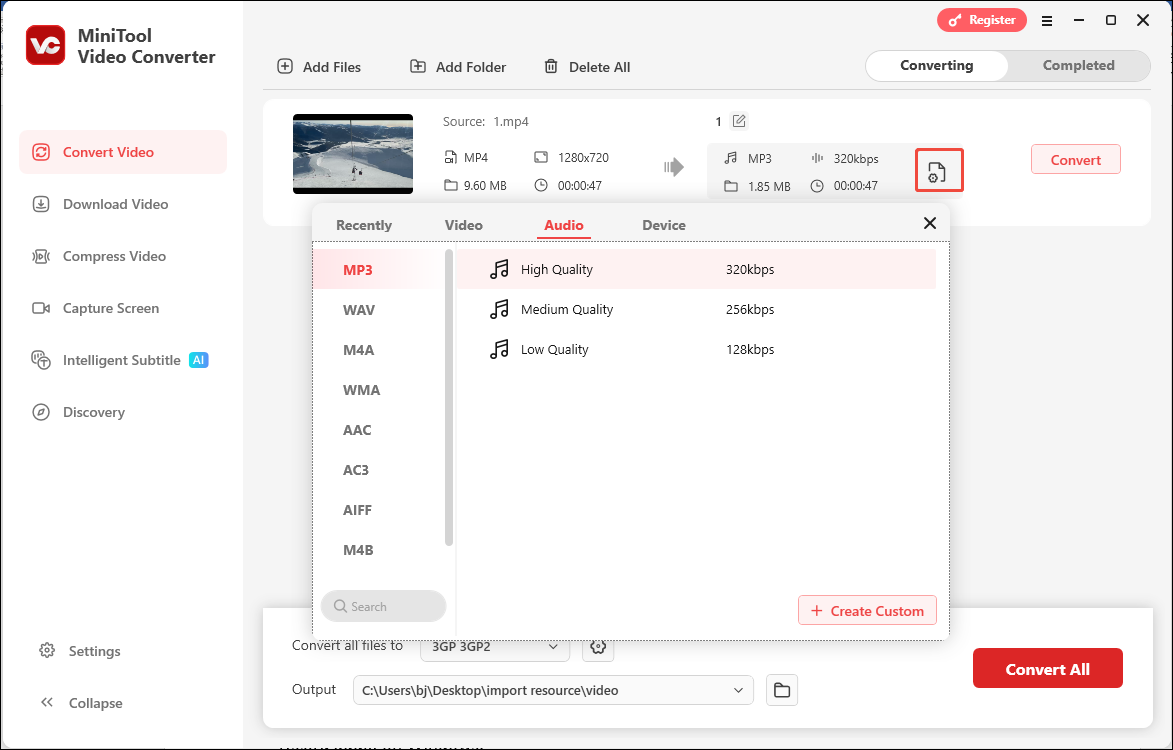Click the rename pencil icon beside file count

pos(740,120)
